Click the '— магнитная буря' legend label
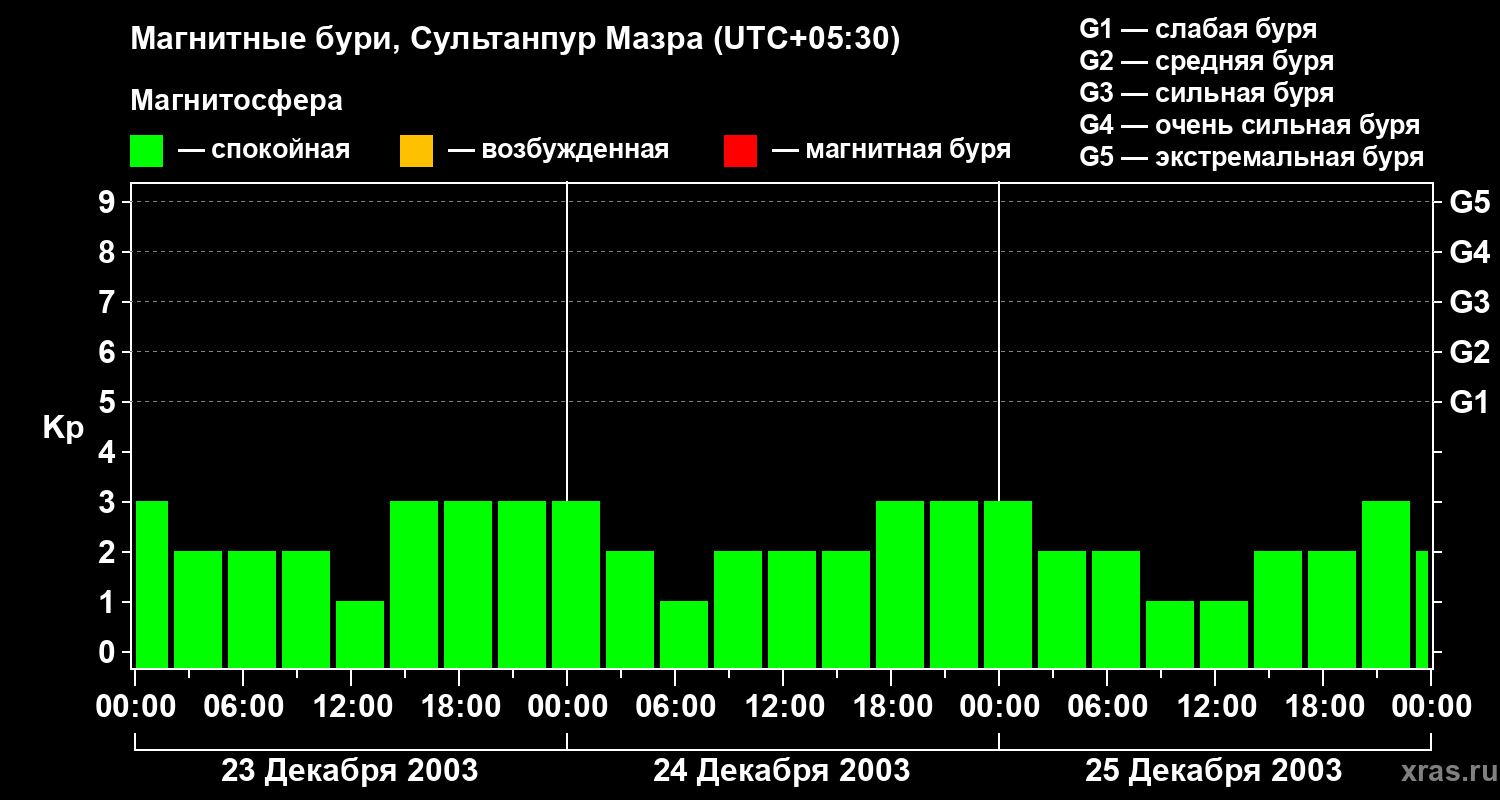 (892, 151)
